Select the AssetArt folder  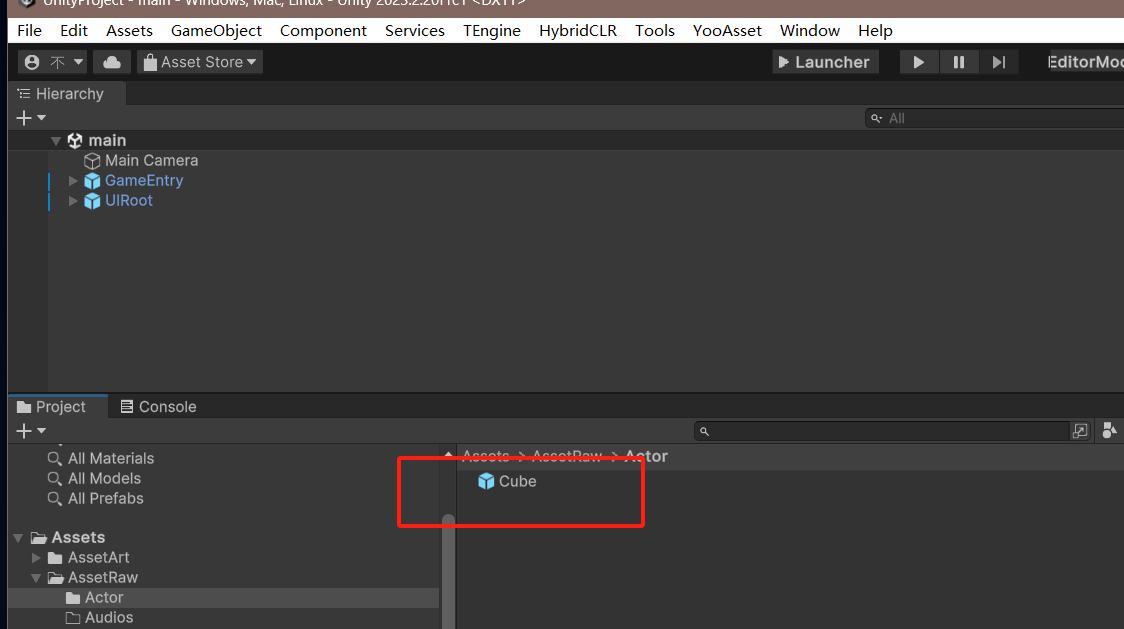click(x=98, y=557)
